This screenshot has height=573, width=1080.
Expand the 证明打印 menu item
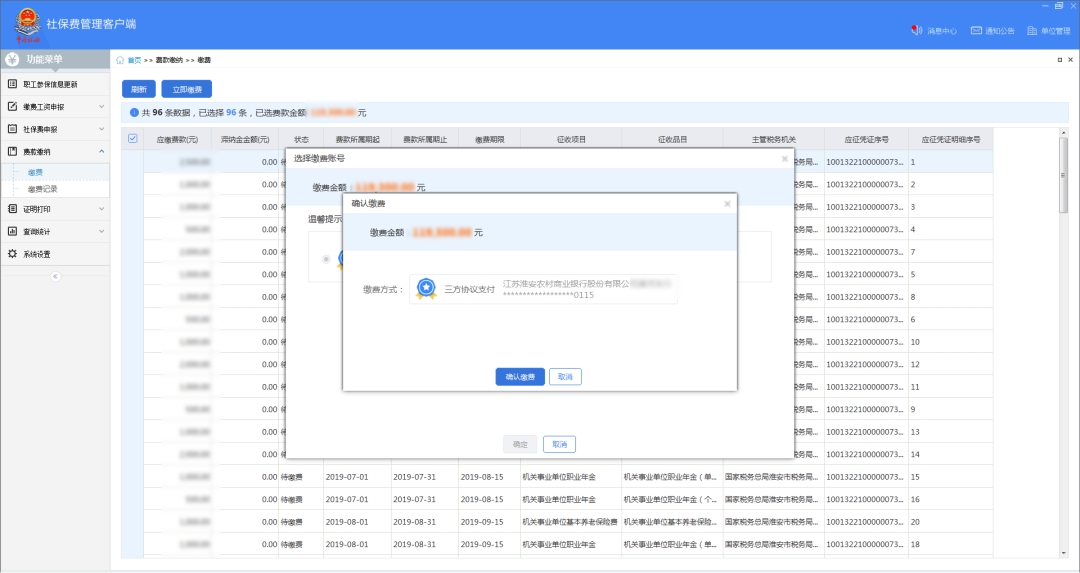click(101, 209)
